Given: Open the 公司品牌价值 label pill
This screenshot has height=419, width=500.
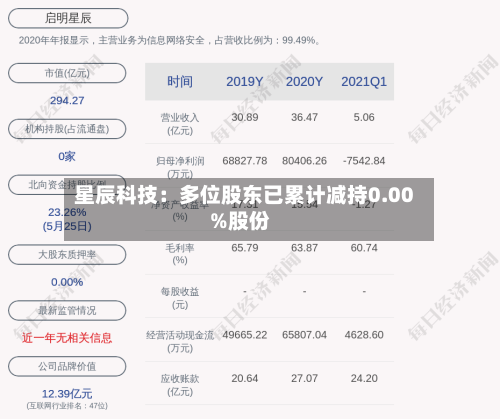Looking at the screenshot, I should coord(67,366).
